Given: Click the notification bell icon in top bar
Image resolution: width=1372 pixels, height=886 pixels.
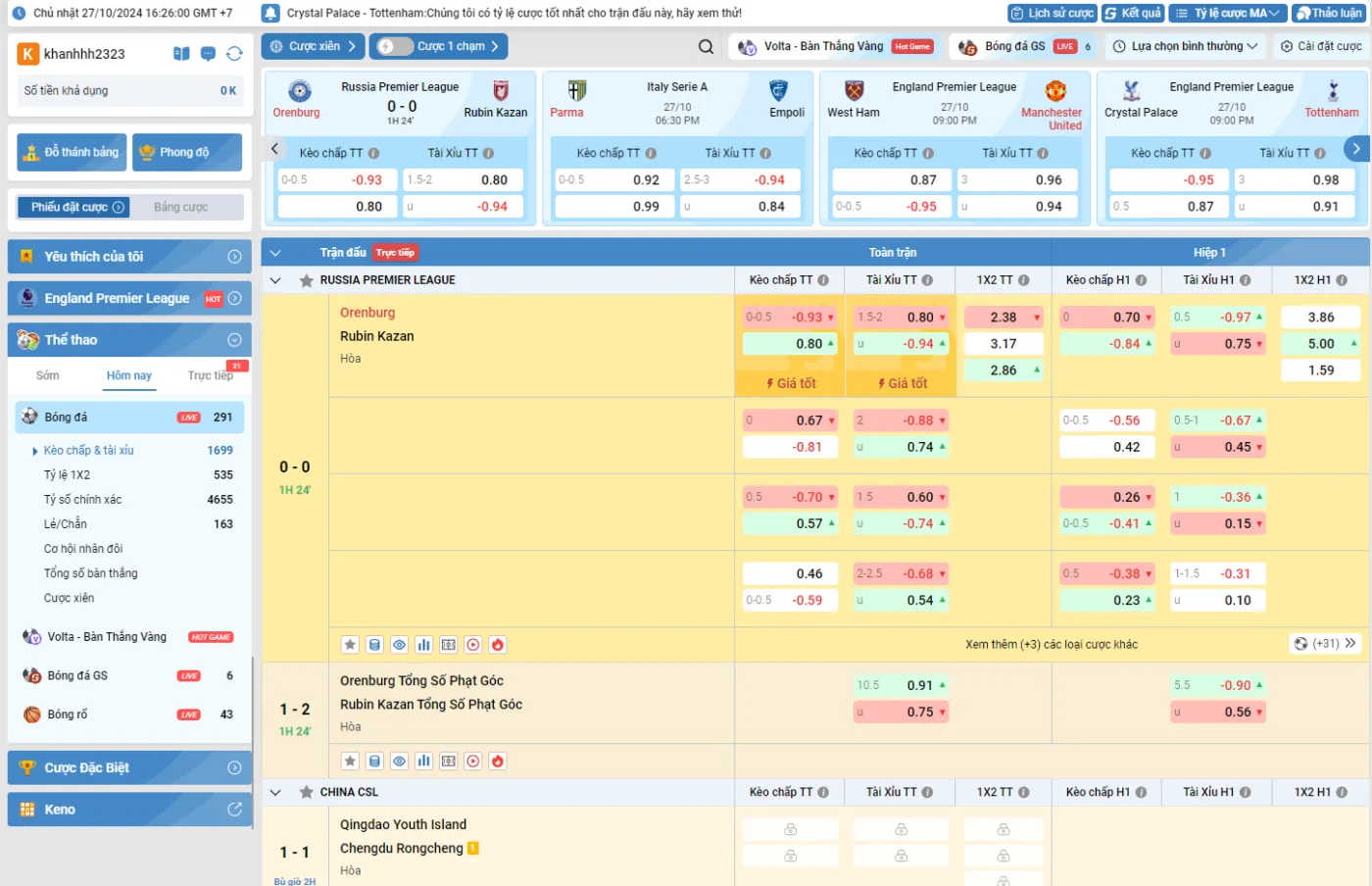Looking at the screenshot, I should coord(270,14).
